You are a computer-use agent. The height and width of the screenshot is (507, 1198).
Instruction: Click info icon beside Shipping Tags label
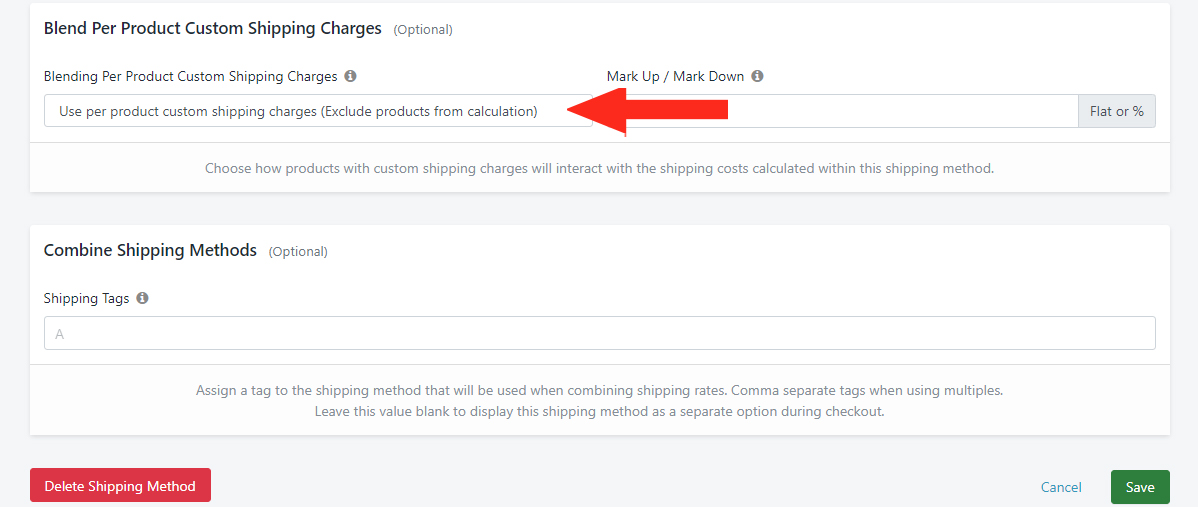142,299
